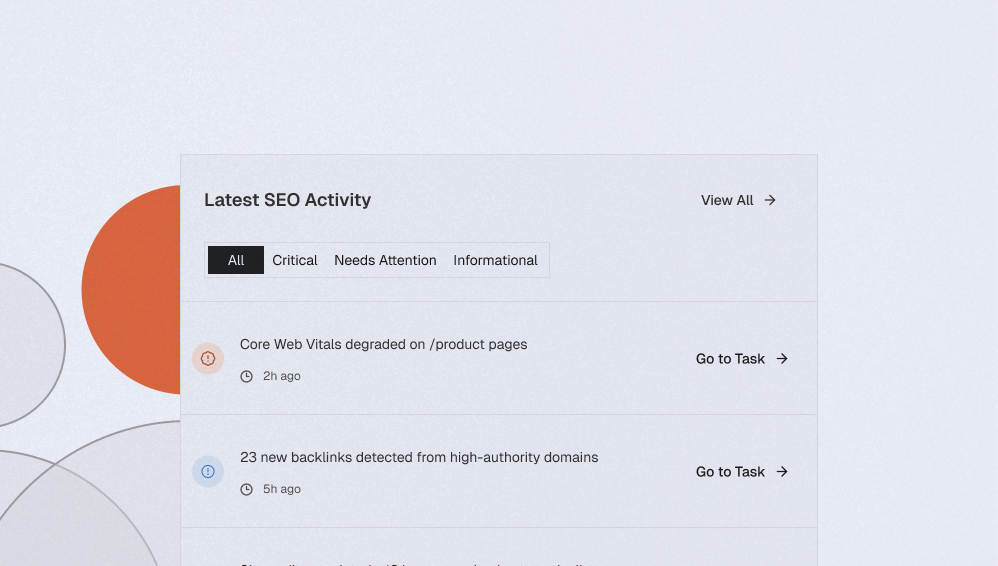Go to Task for new backlinks
998x566 pixels.
click(742, 472)
